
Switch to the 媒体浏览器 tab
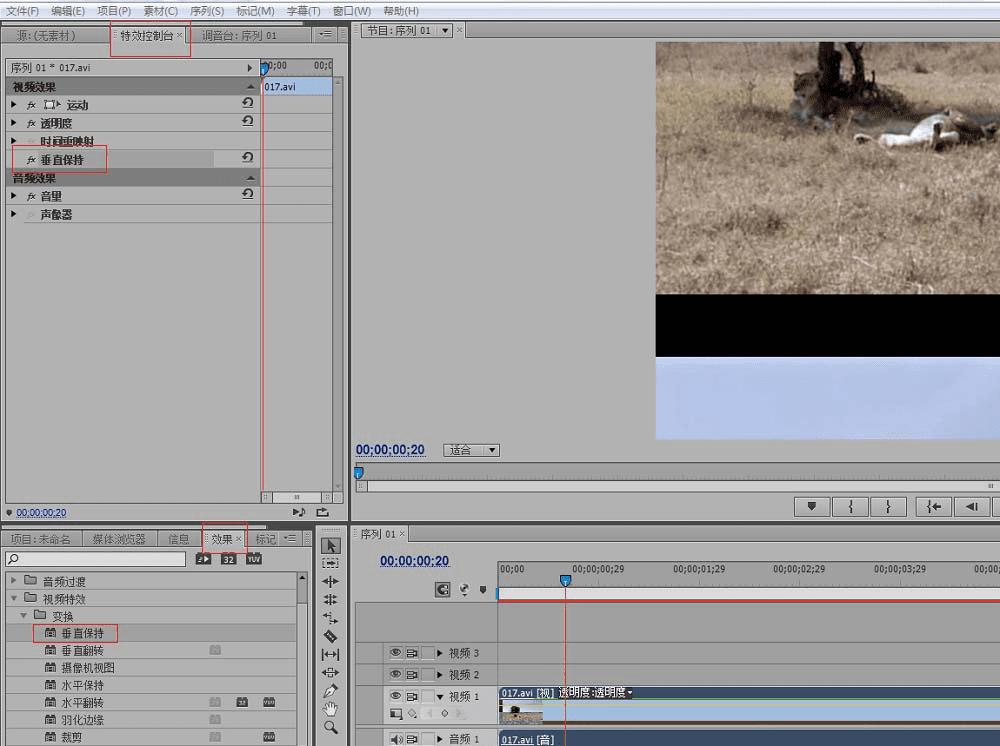tap(119, 539)
